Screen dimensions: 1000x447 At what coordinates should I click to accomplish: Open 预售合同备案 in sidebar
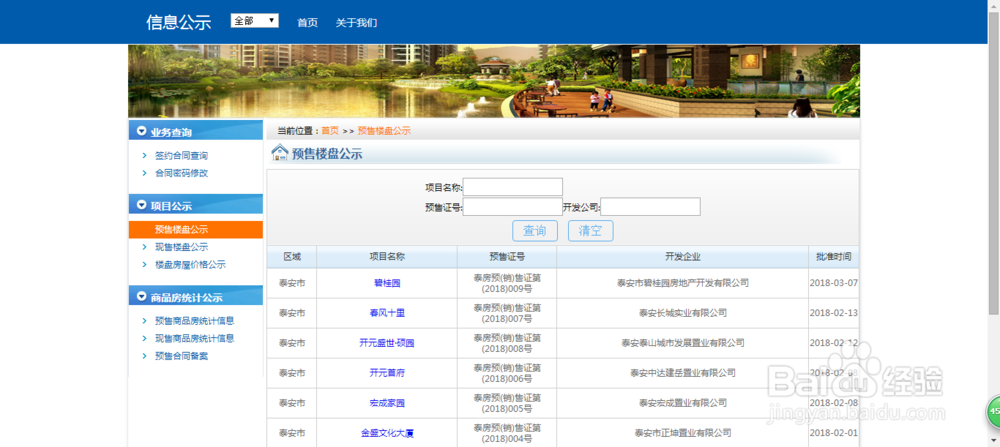(182, 356)
